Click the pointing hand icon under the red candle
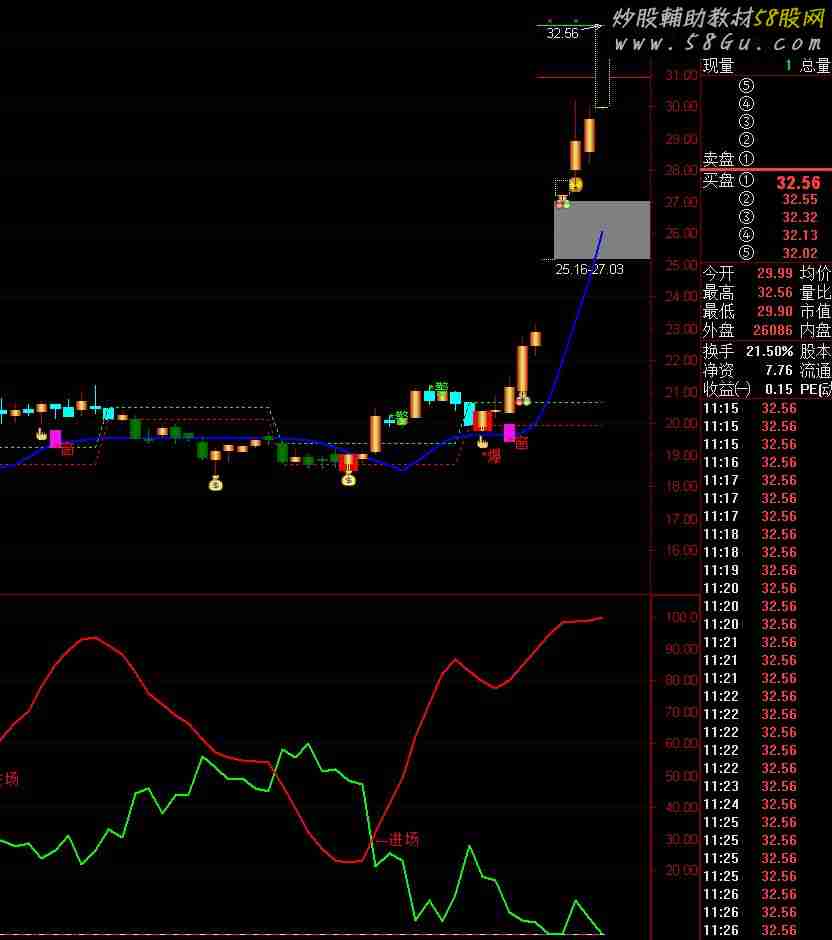Viewport: 832px width, 940px height. click(x=482, y=441)
